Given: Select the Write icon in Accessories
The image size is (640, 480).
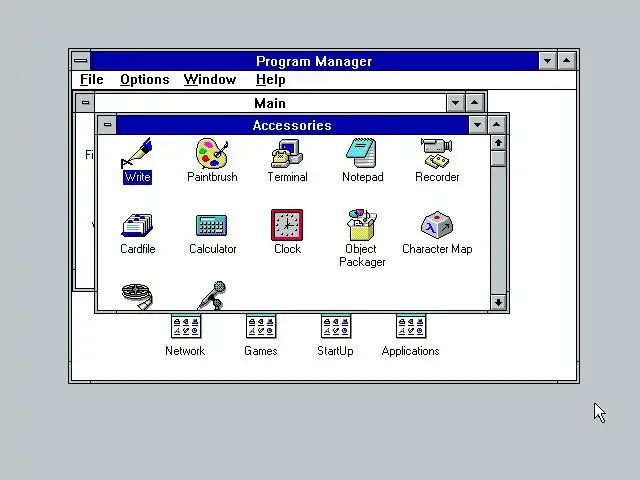Looking at the screenshot, I should point(137,153).
